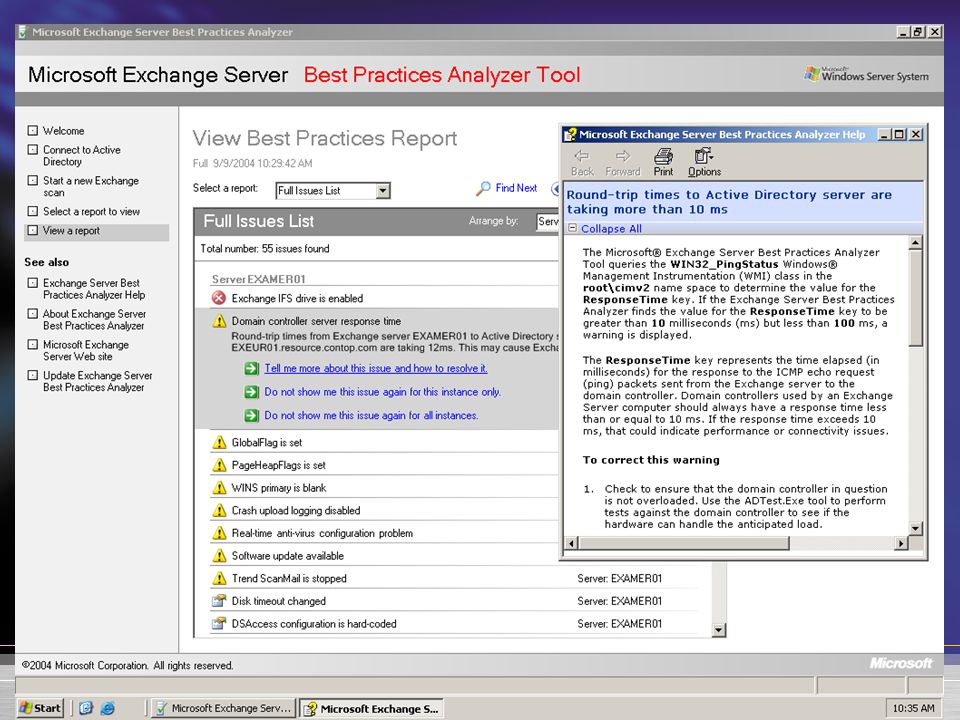This screenshot has width=960, height=720.
Task: Click the 'Server EXAMER01' group heading
Action: coord(258,279)
